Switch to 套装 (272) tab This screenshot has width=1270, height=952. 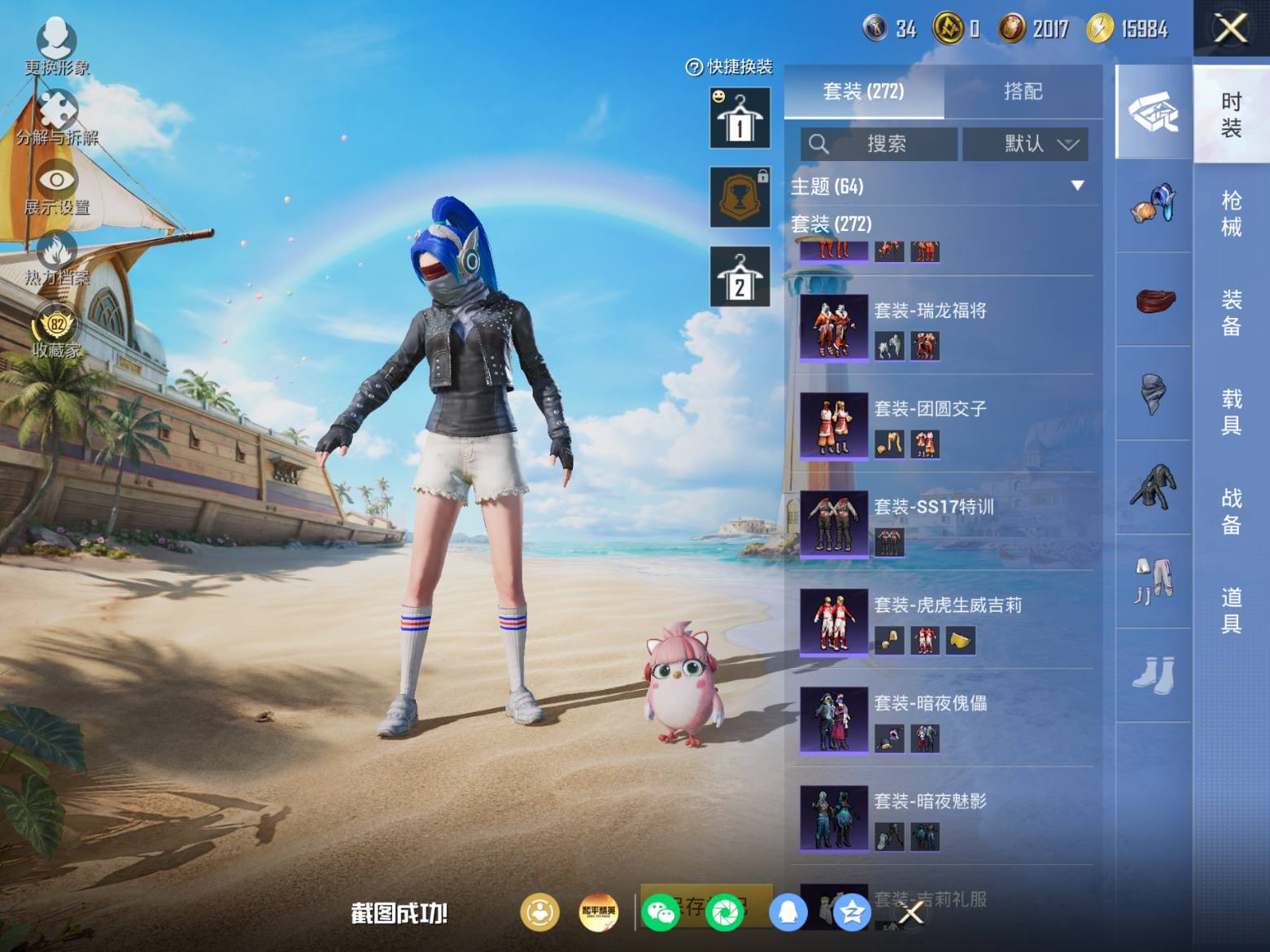863,91
